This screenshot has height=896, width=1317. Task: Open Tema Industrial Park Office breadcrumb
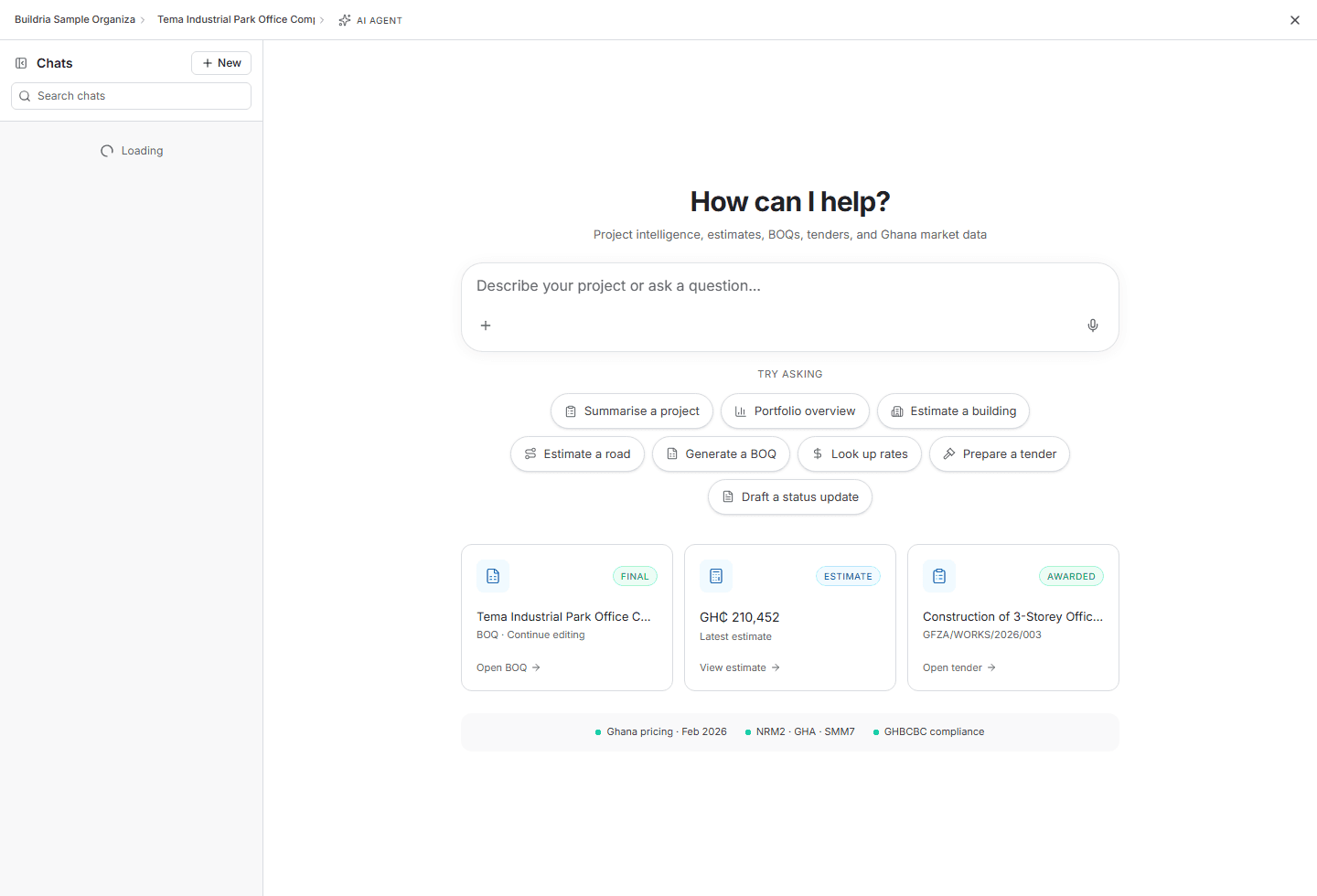(236, 20)
